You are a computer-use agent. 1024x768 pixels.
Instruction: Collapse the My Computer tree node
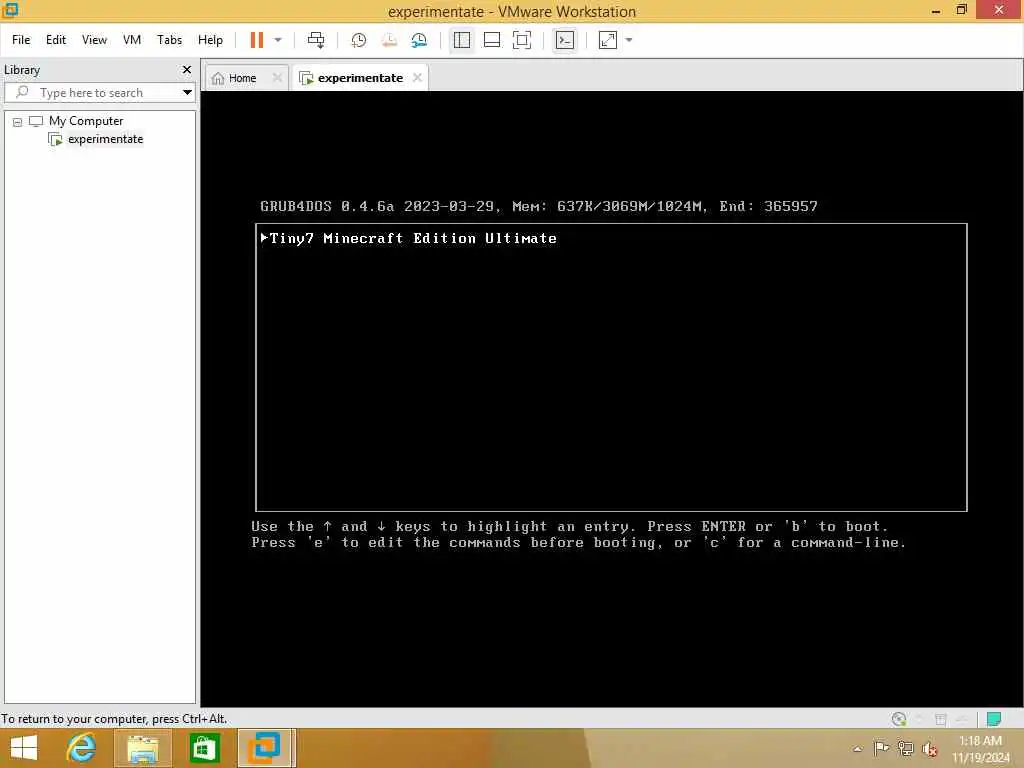point(18,122)
